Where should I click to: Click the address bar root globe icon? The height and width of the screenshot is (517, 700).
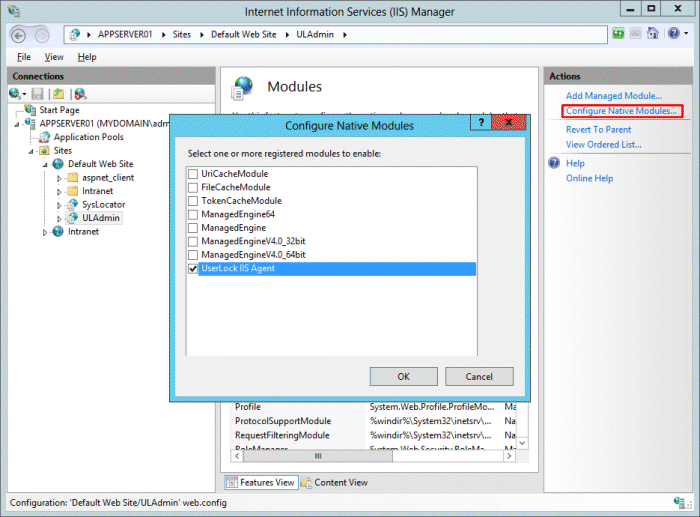(x=75, y=34)
